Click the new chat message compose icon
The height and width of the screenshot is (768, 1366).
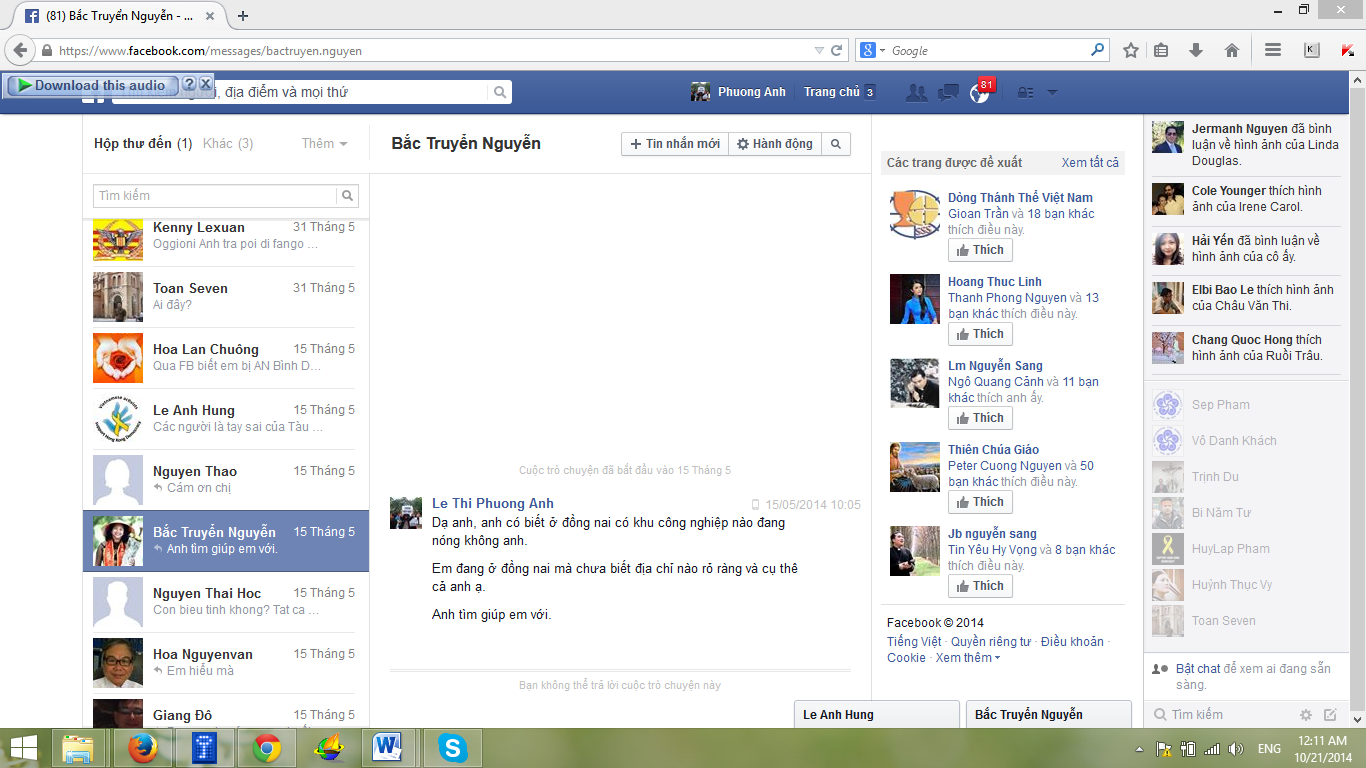click(1330, 715)
